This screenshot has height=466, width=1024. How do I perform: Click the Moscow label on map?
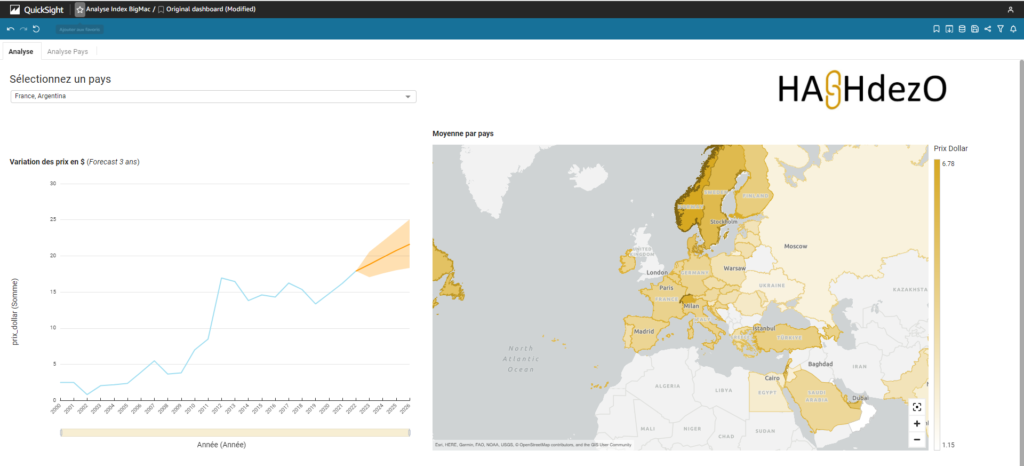(x=796, y=247)
